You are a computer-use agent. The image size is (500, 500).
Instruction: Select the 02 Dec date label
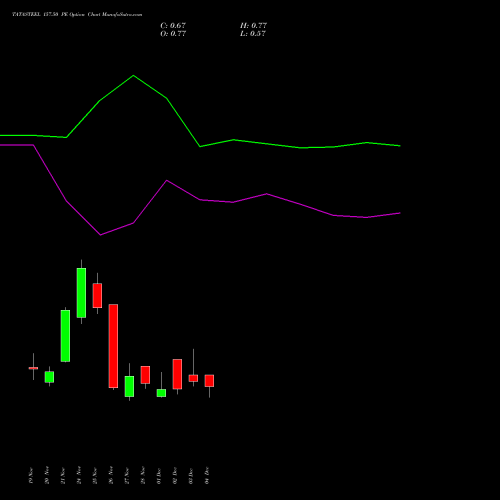click(175, 476)
